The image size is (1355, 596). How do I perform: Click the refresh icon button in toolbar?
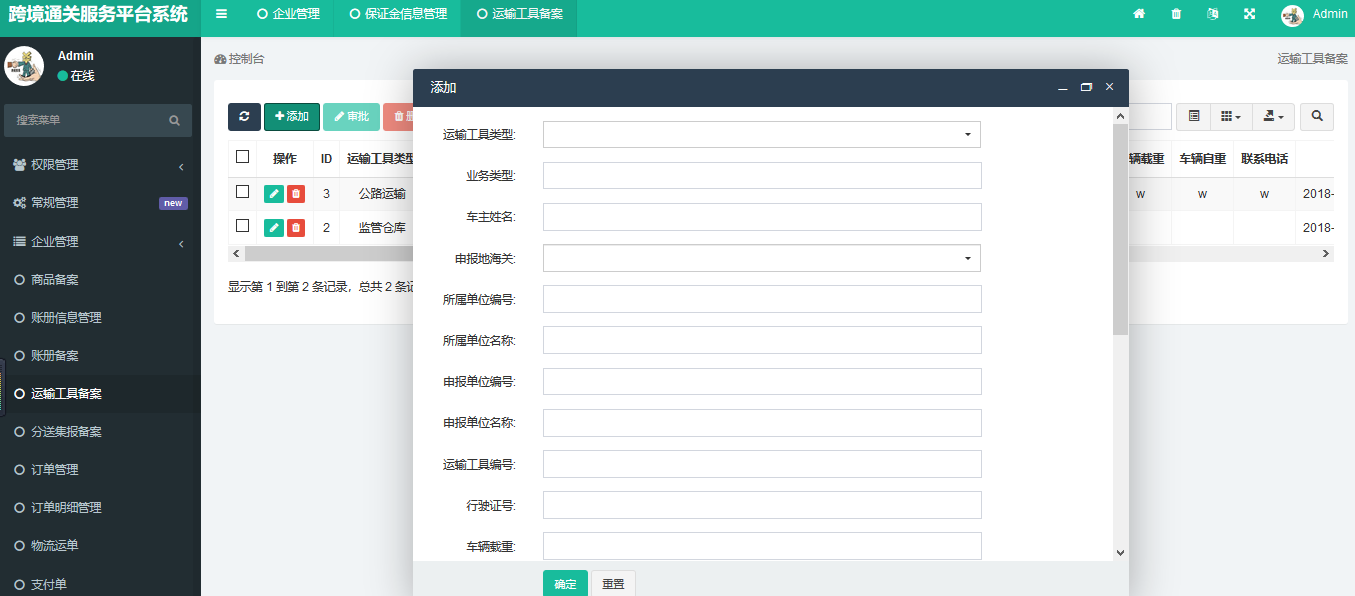click(244, 117)
